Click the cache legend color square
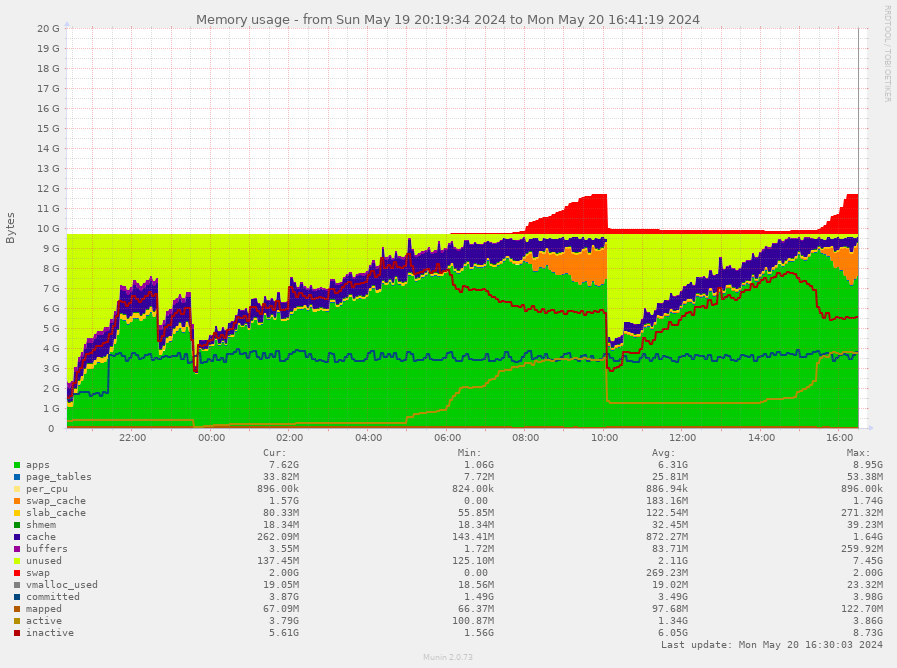This screenshot has width=897, height=668. point(17,537)
